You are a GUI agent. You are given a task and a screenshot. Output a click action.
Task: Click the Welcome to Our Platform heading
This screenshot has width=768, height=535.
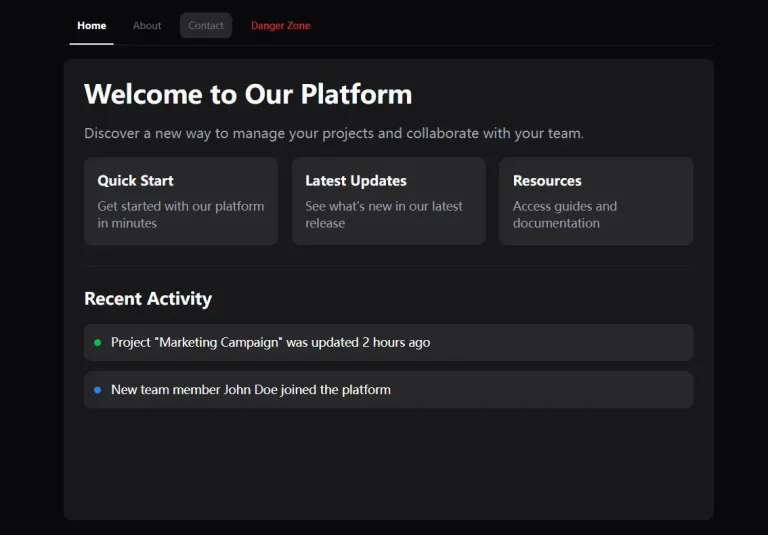[x=248, y=94]
